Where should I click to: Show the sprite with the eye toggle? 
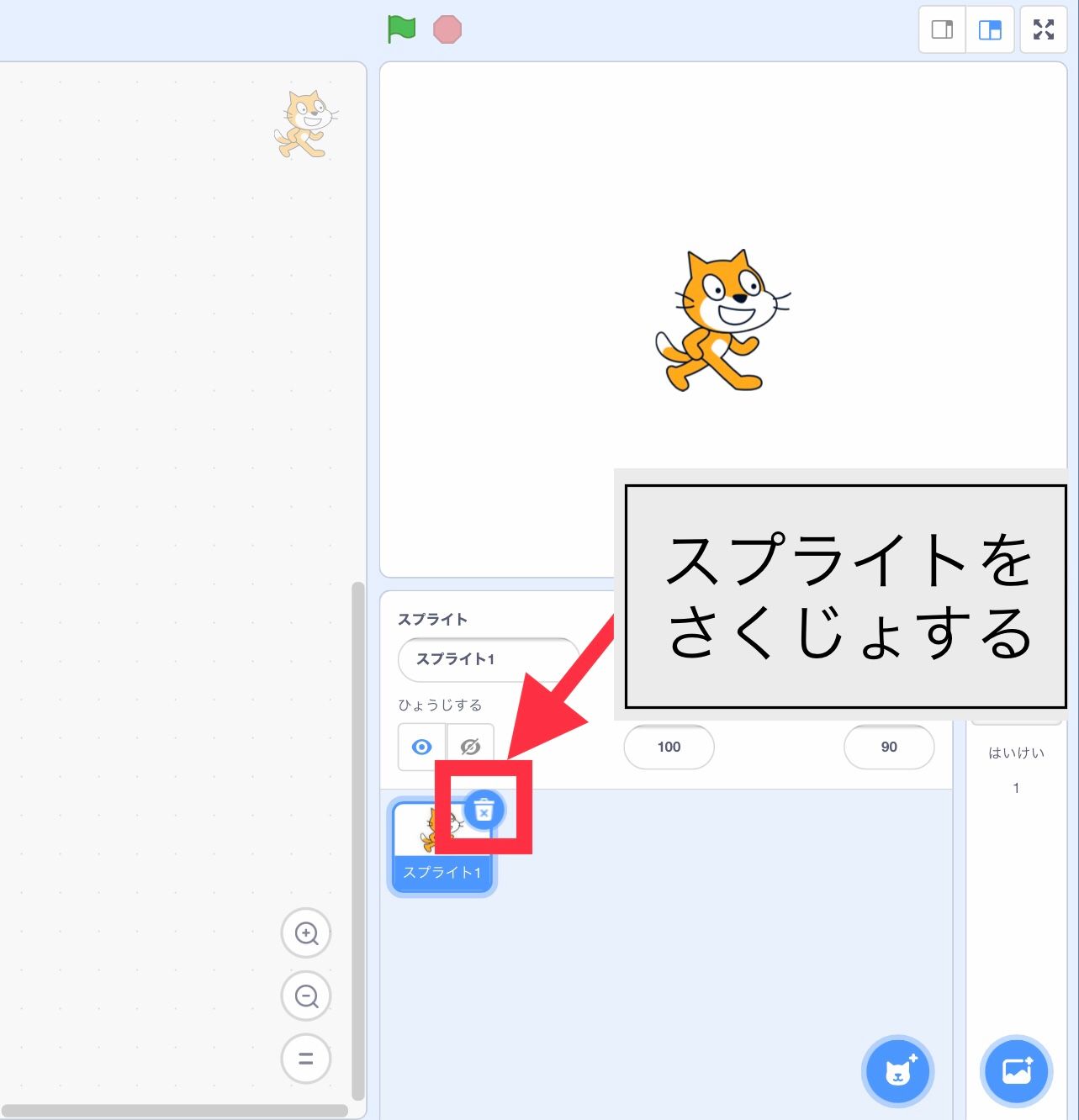421,745
